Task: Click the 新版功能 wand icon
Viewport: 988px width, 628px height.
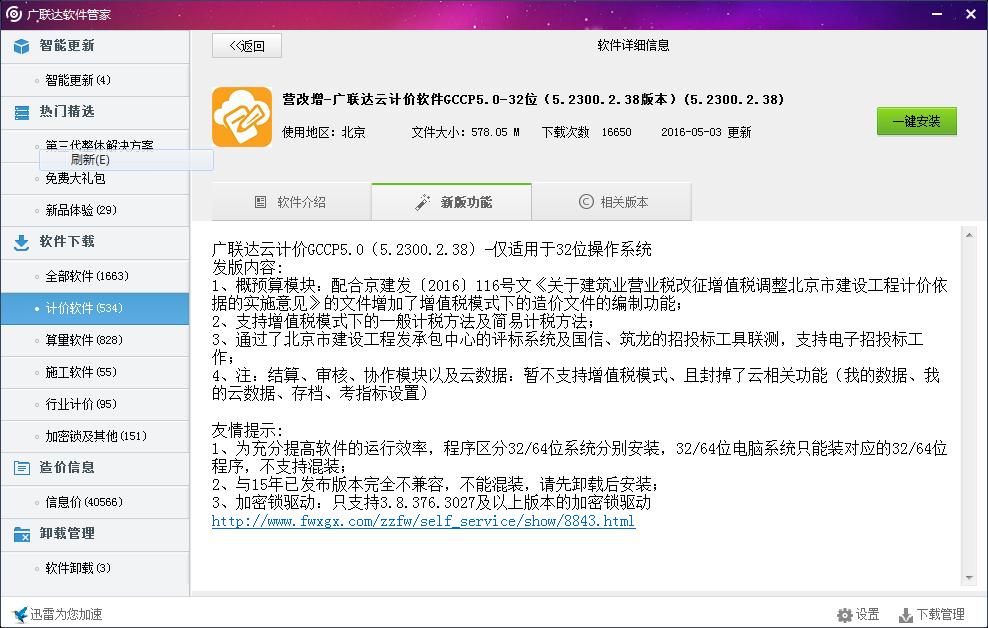Action: [423, 202]
